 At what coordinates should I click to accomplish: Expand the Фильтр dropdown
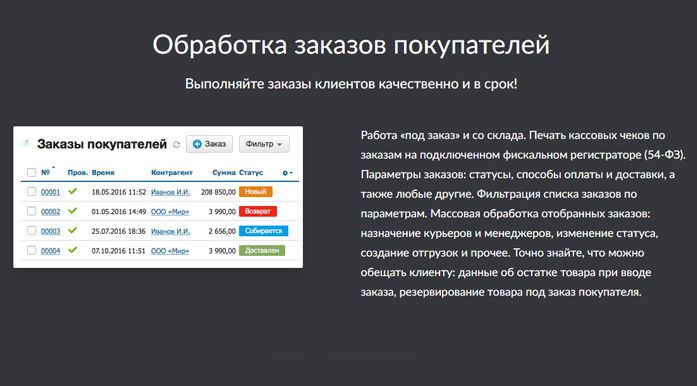(264, 144)
